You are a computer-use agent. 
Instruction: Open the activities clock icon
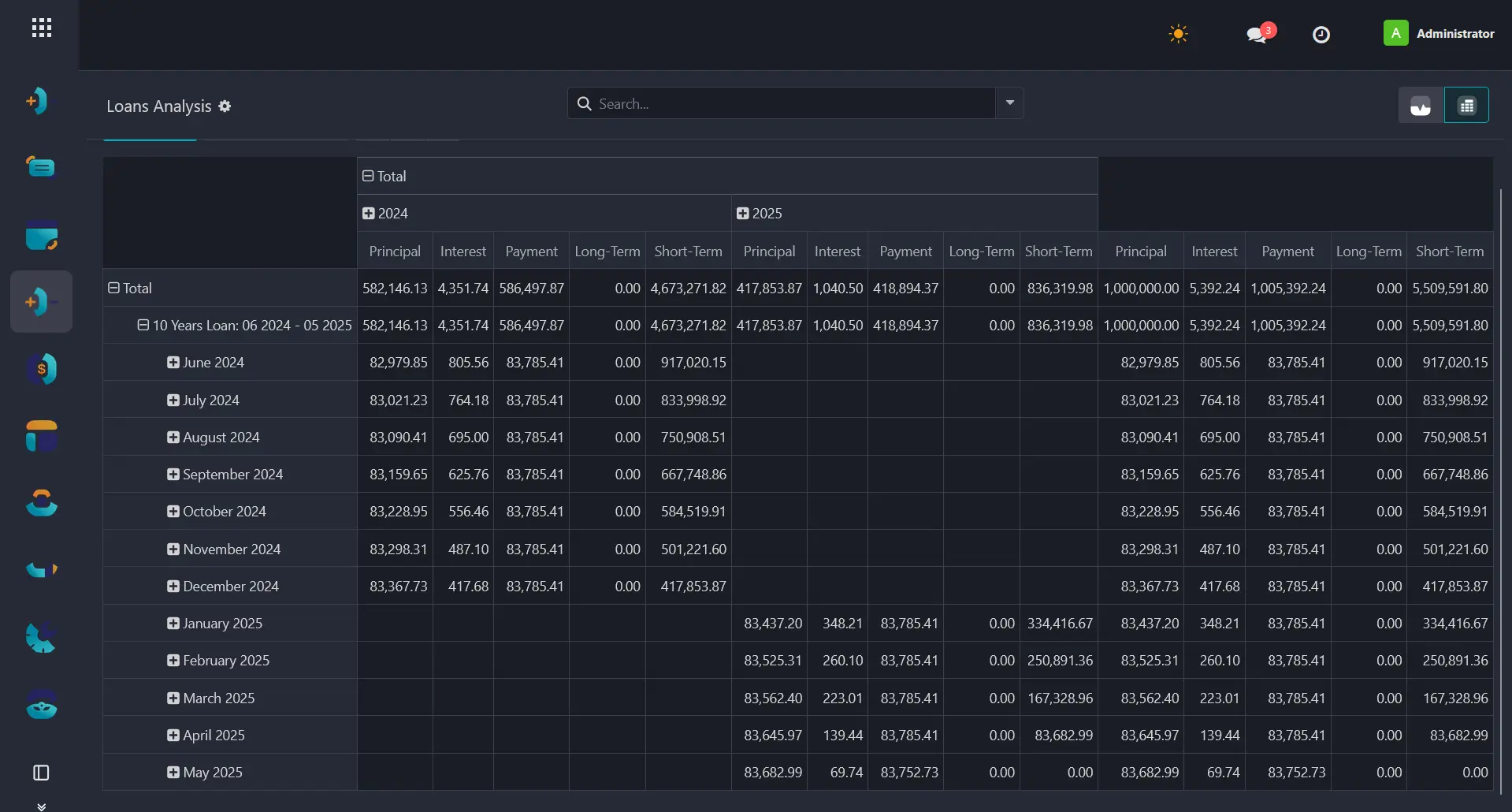point(1321,35)
